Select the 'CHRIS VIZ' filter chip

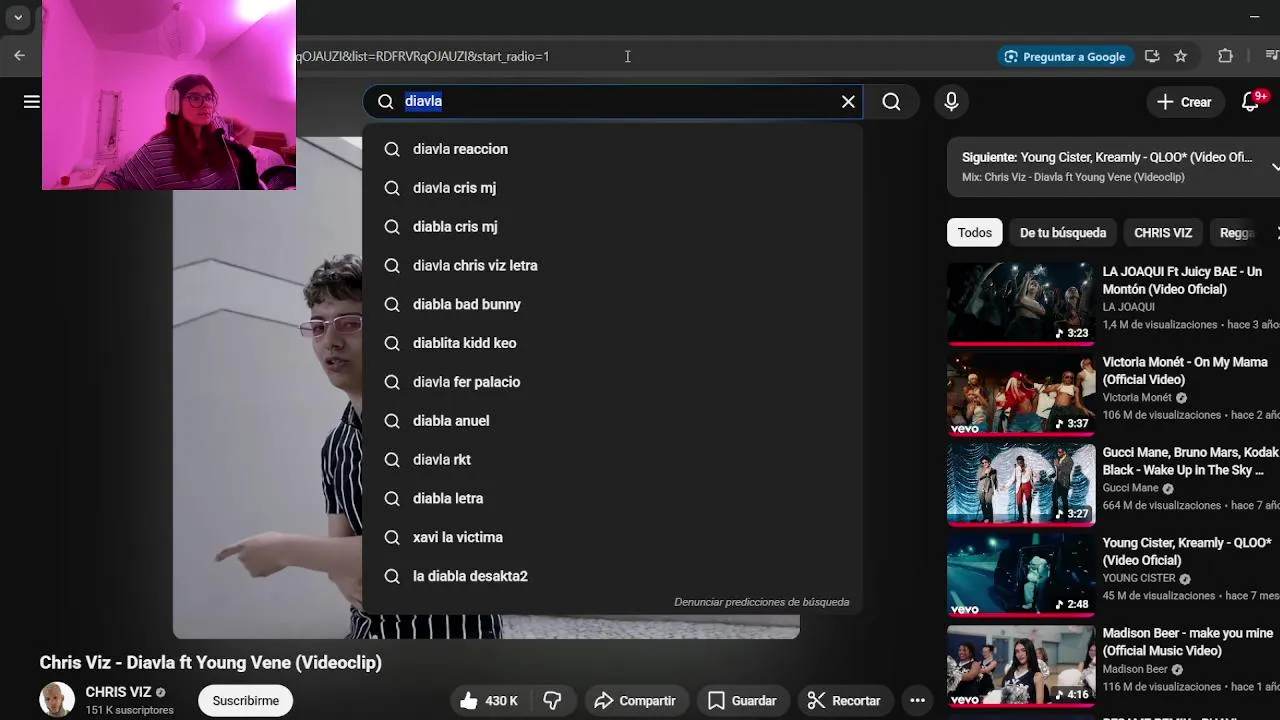click(1163, 233)
